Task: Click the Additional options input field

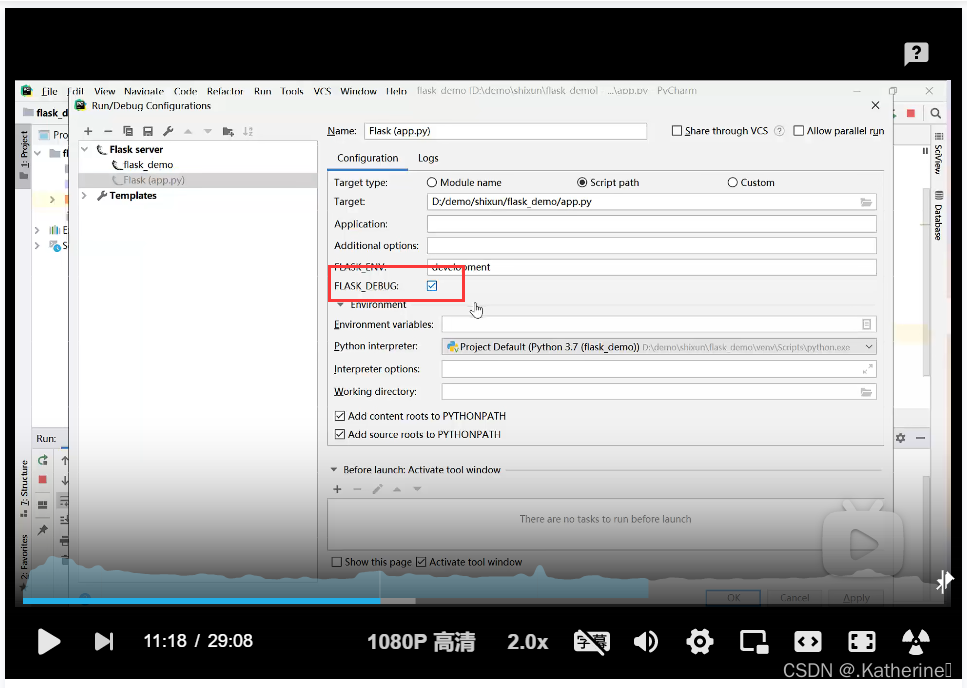Action: (651, 246)
